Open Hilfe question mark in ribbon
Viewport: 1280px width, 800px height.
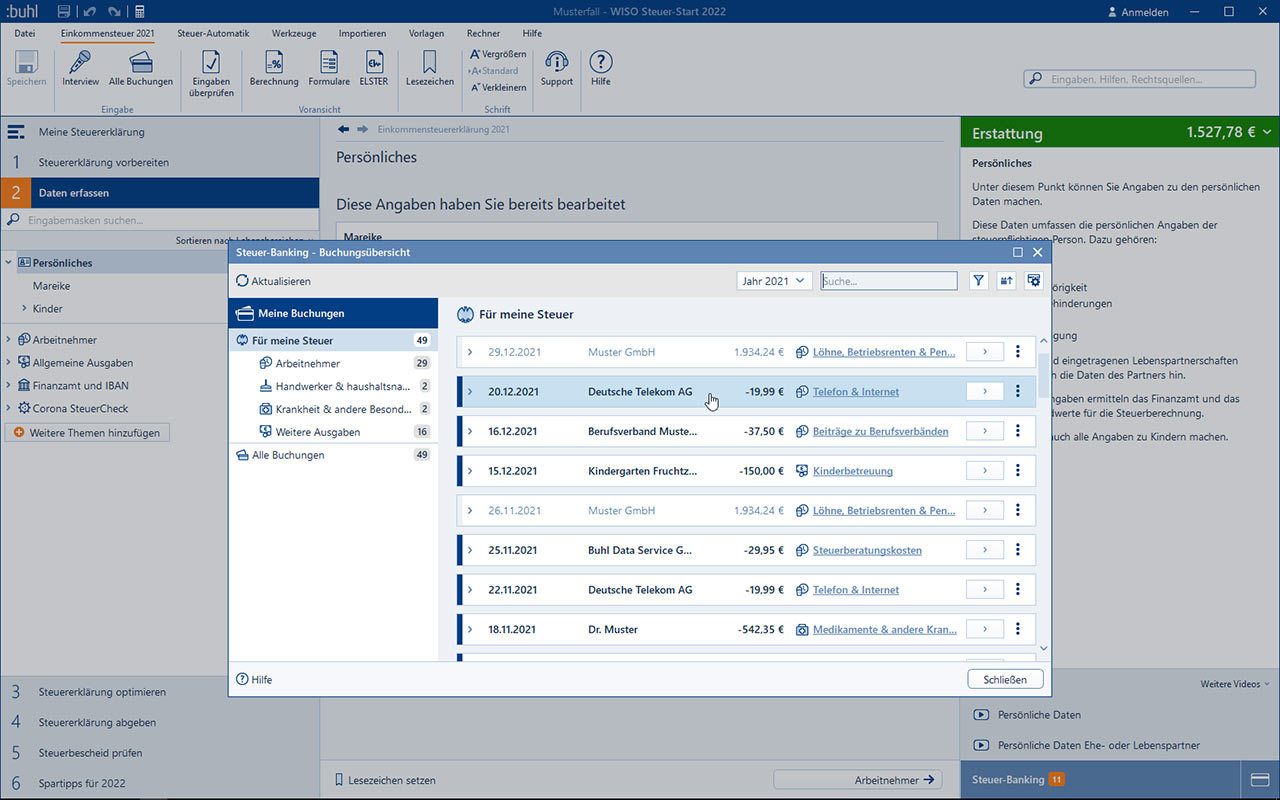(600, 69)
